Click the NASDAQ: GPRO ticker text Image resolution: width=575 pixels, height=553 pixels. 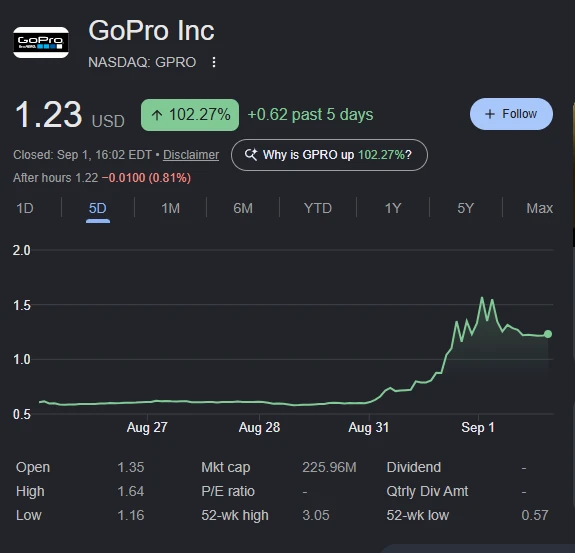pos(142,62)
